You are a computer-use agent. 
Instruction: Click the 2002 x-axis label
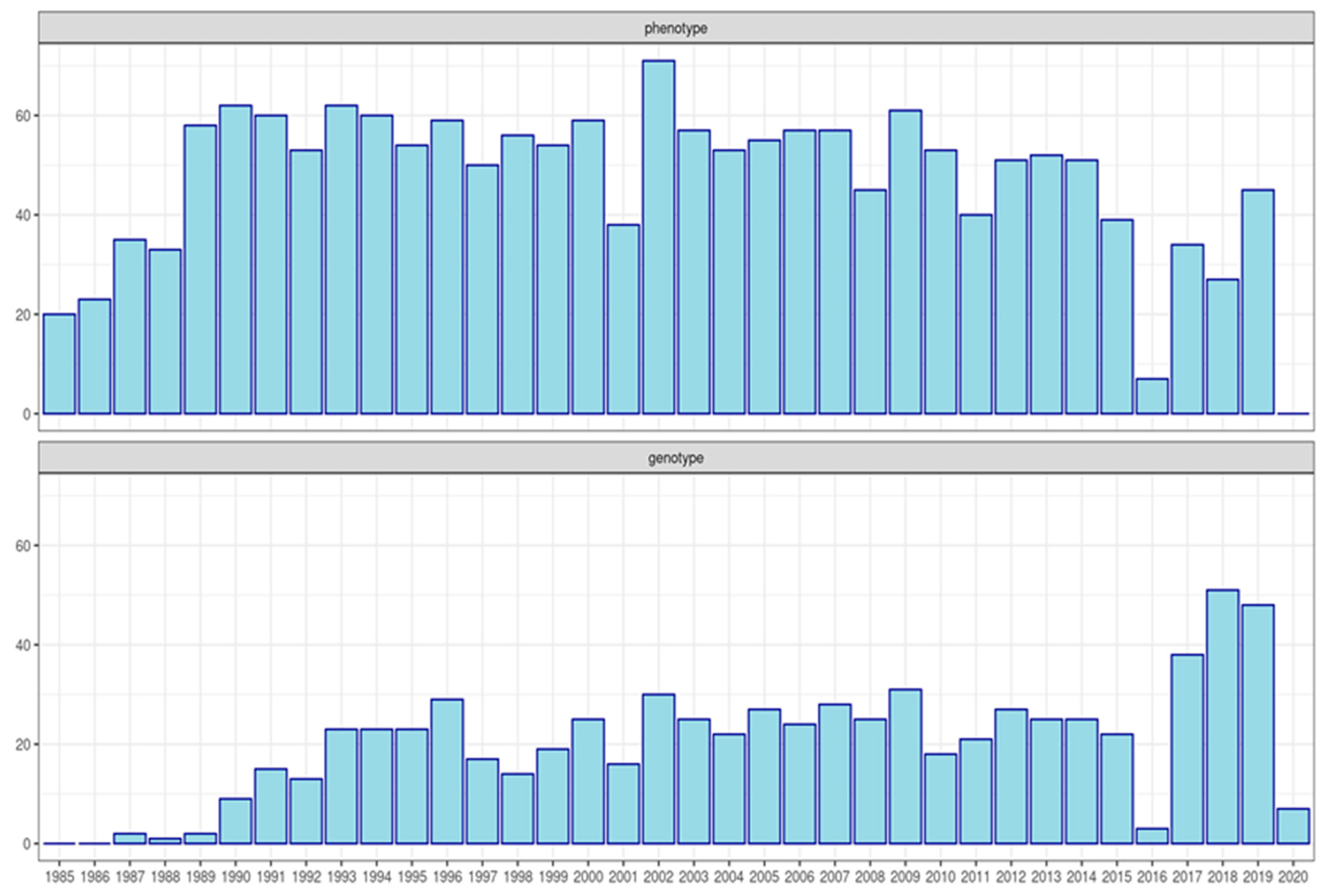click(658, 877)
